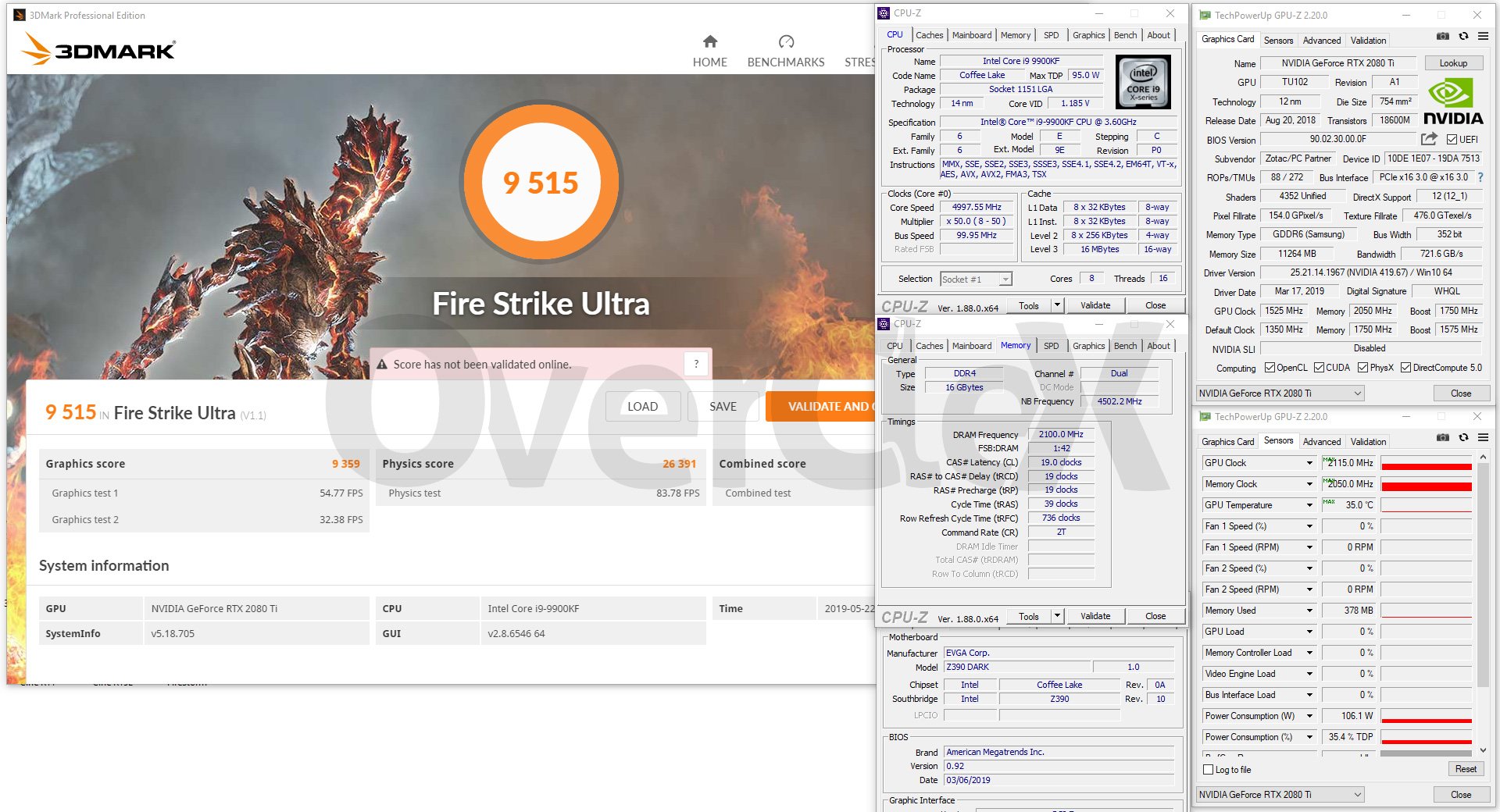Click Reset button in GPU-Z Sensors
The image size is (1500, 812).
click(1466, 769)
